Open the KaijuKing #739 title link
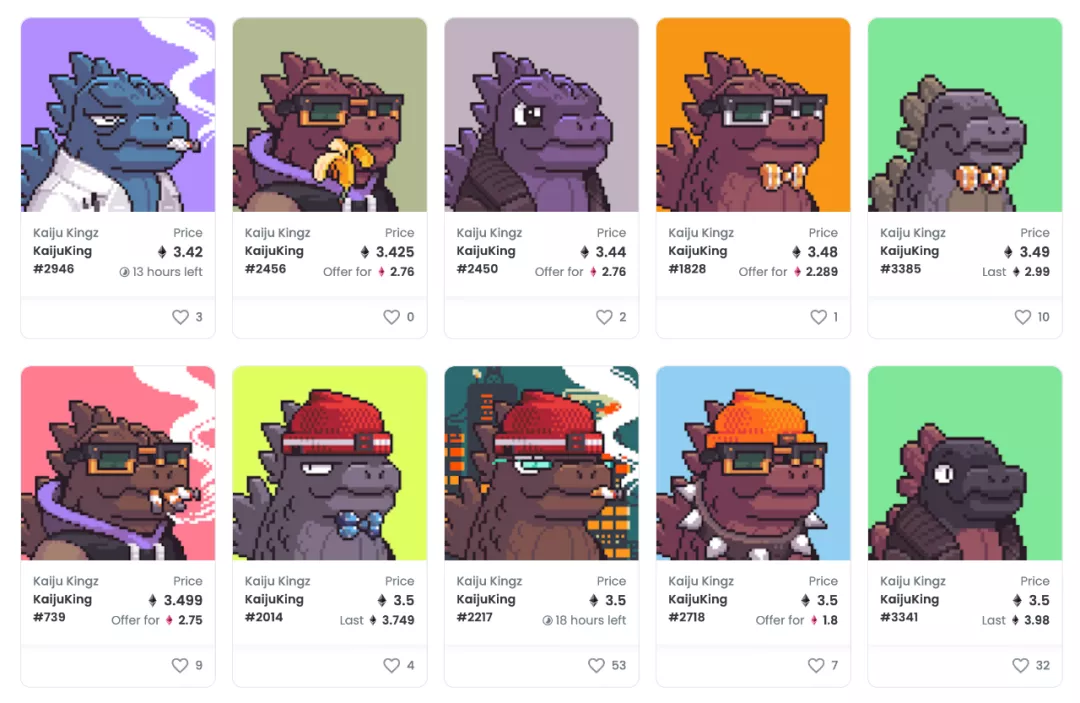This screenshot has height=703, width=1080. tap(63, 608)
